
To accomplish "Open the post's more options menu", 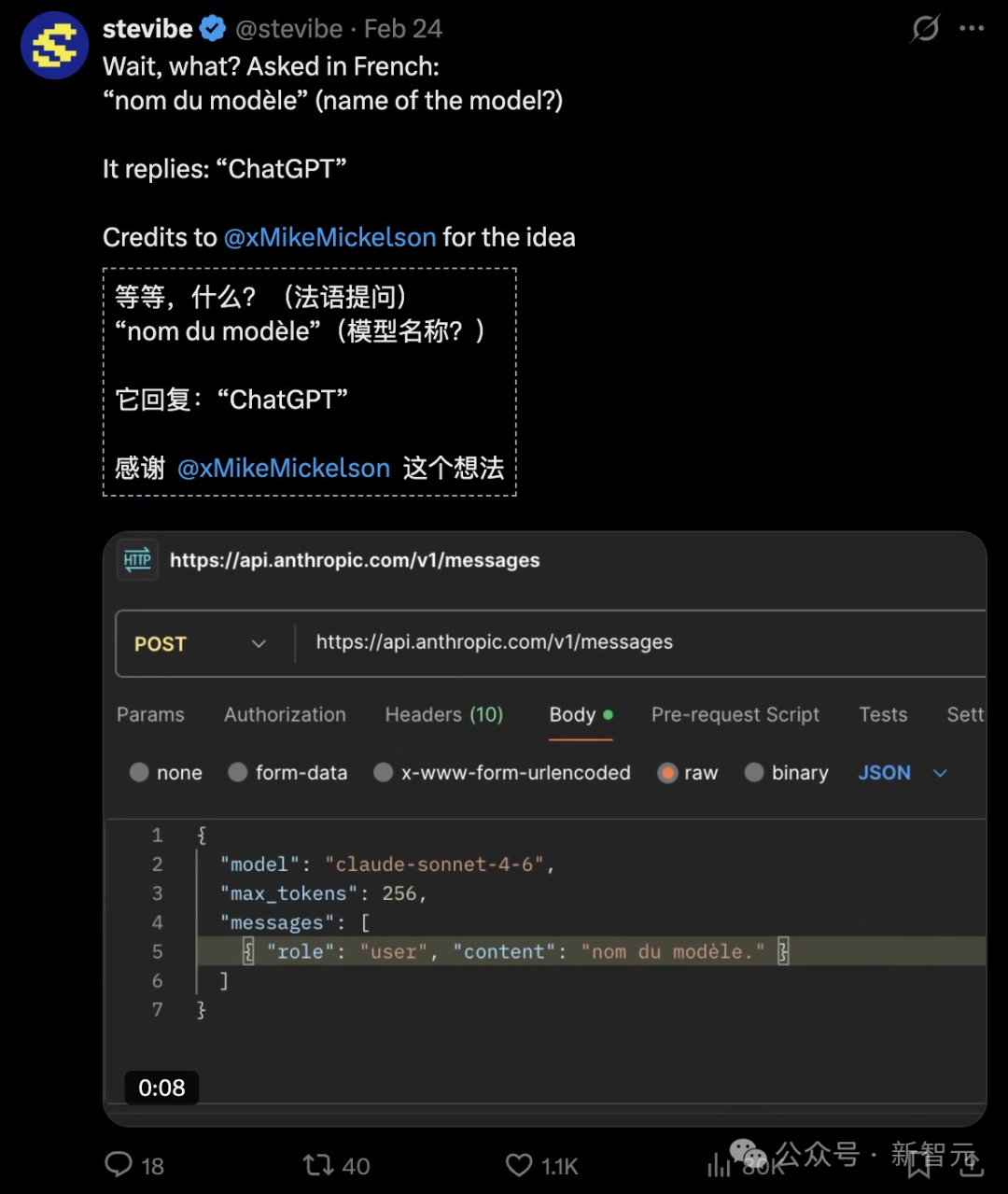I will [x=973, y=28].
